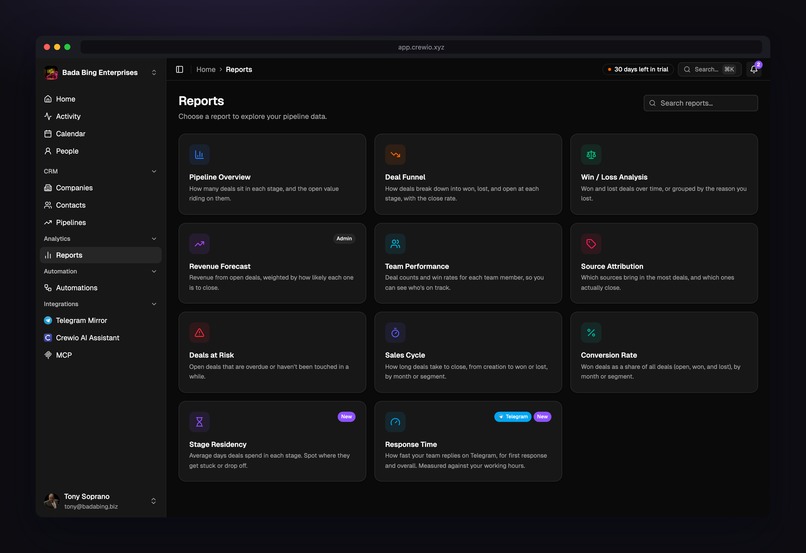The image size is (806, 553).
Task: Toggle the sidebar panel icon
Action: click(179, 69)
